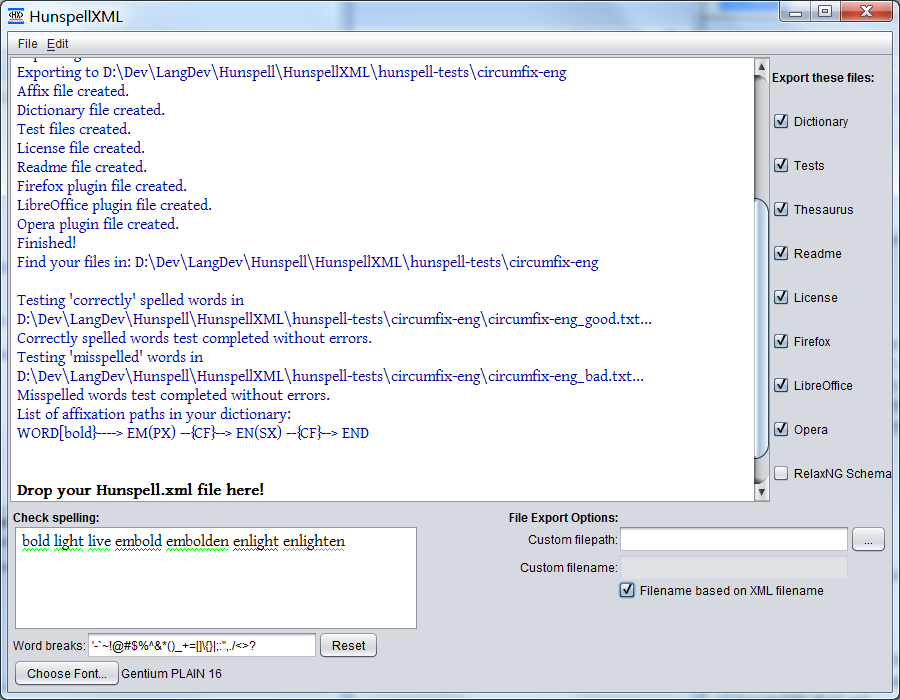The image size is (900, 700).
Task: Uncheck the Dictionary export checkbox
Action: [781, 121]
